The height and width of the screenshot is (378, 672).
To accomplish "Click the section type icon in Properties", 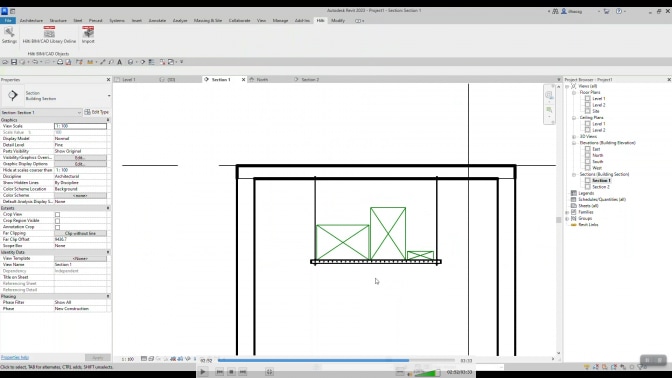I will 12,95.
